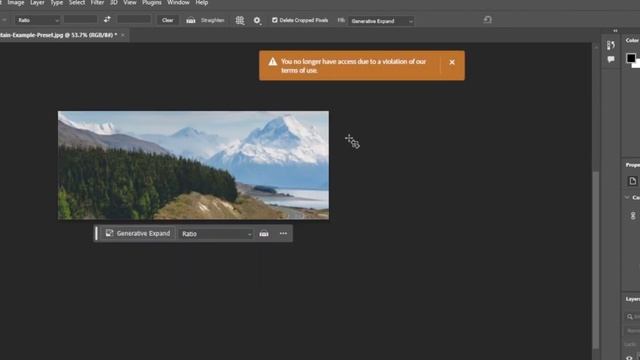This screenshot has width=640, height=360.
Task: Dismiss the terms of use warning
Action: (x=452, y=62)
